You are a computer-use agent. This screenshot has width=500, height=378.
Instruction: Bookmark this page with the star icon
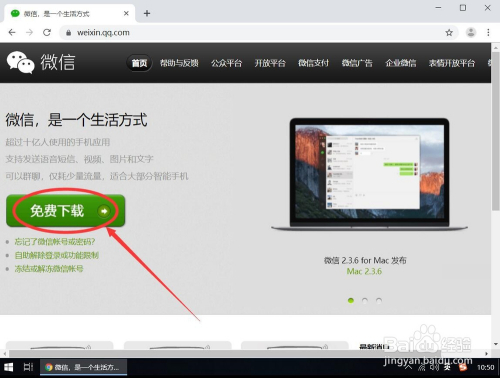(x=449, y=32)
